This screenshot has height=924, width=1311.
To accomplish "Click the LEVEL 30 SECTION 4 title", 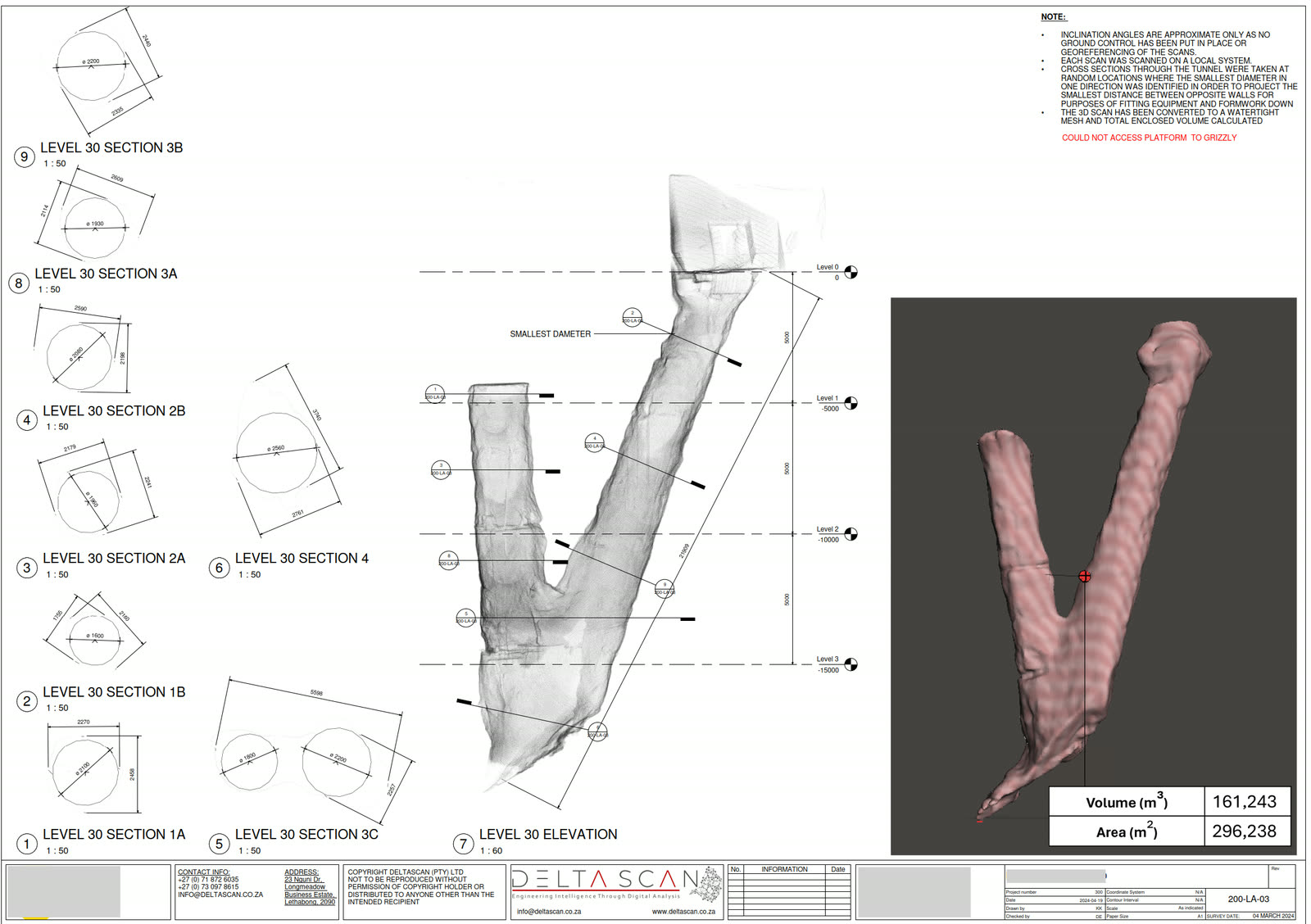I will pos(302,559).
